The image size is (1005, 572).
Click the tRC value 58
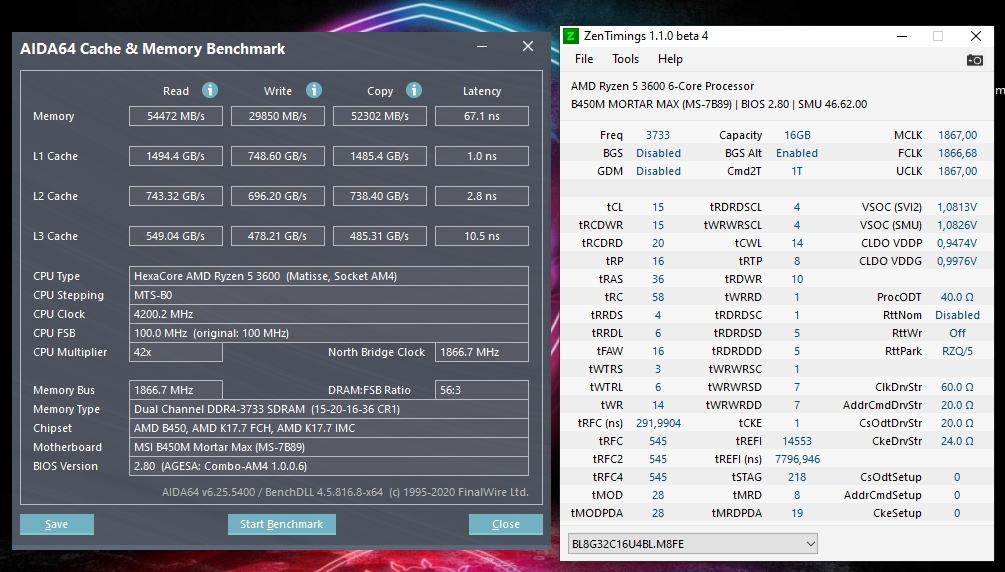(x=658, y=297)
